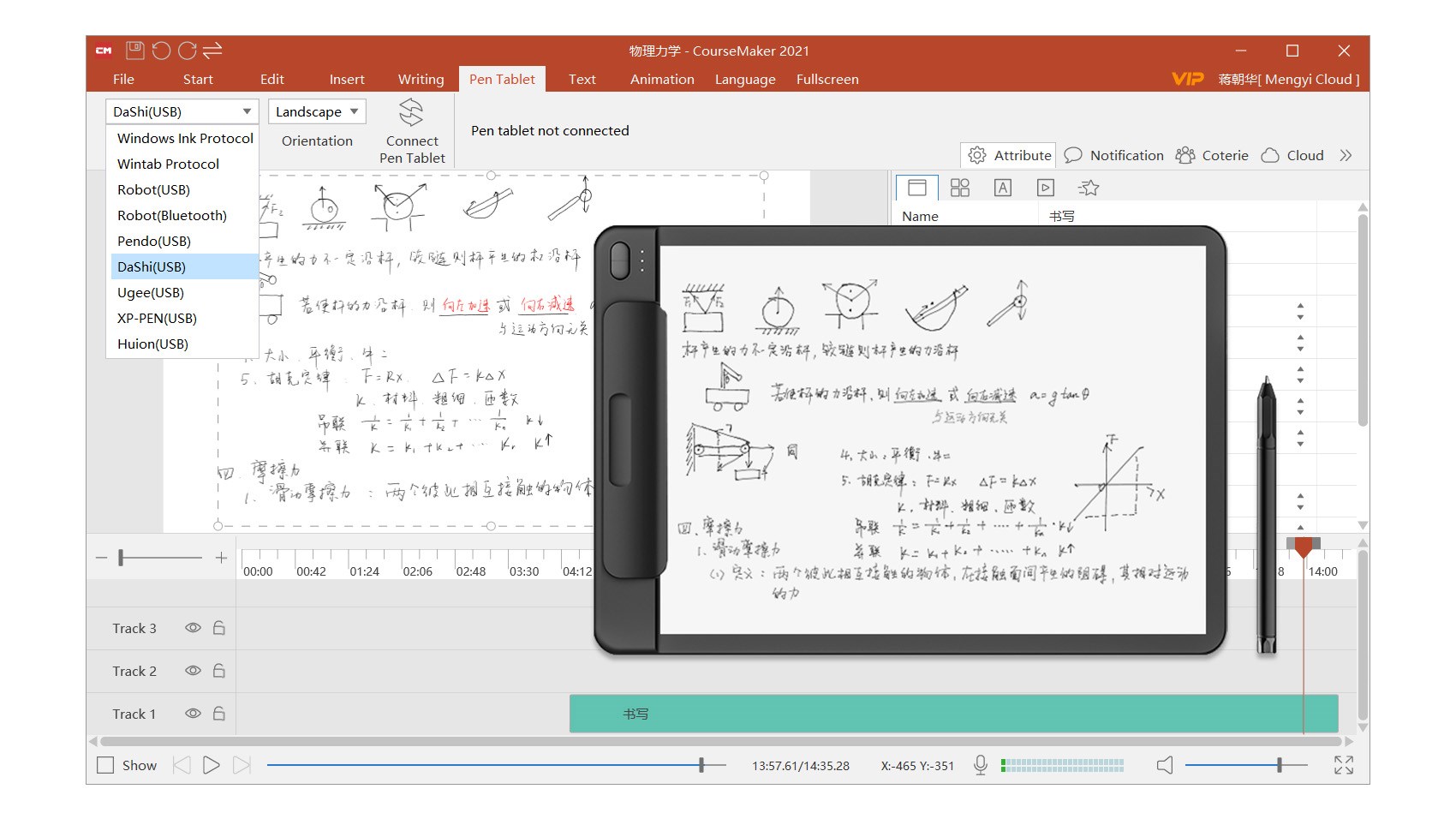Switch to the Text tab
The width and height of the screenshot is (1456, 819).
pos(582,79)
